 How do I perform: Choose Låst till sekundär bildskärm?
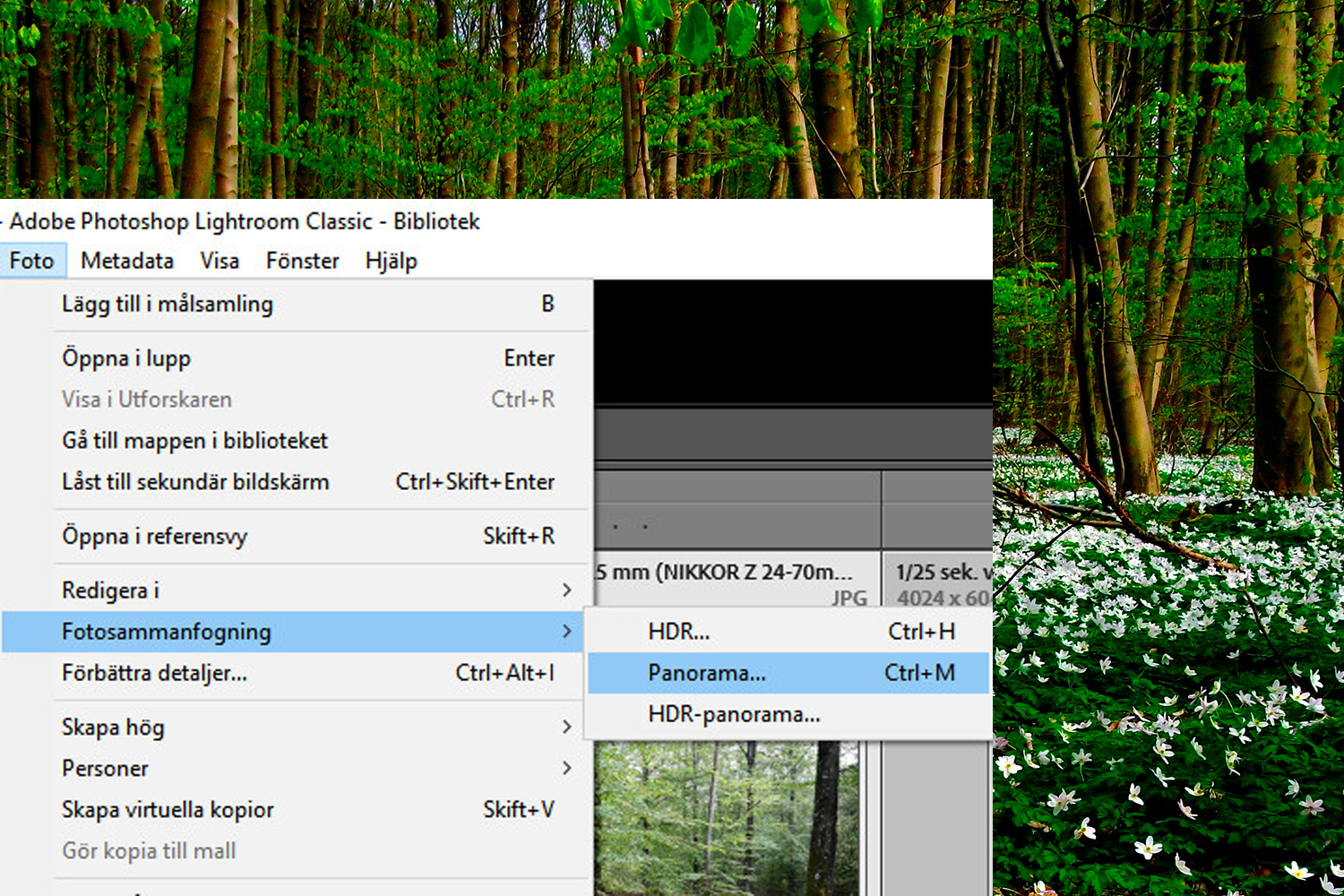[x=195, y=482]
